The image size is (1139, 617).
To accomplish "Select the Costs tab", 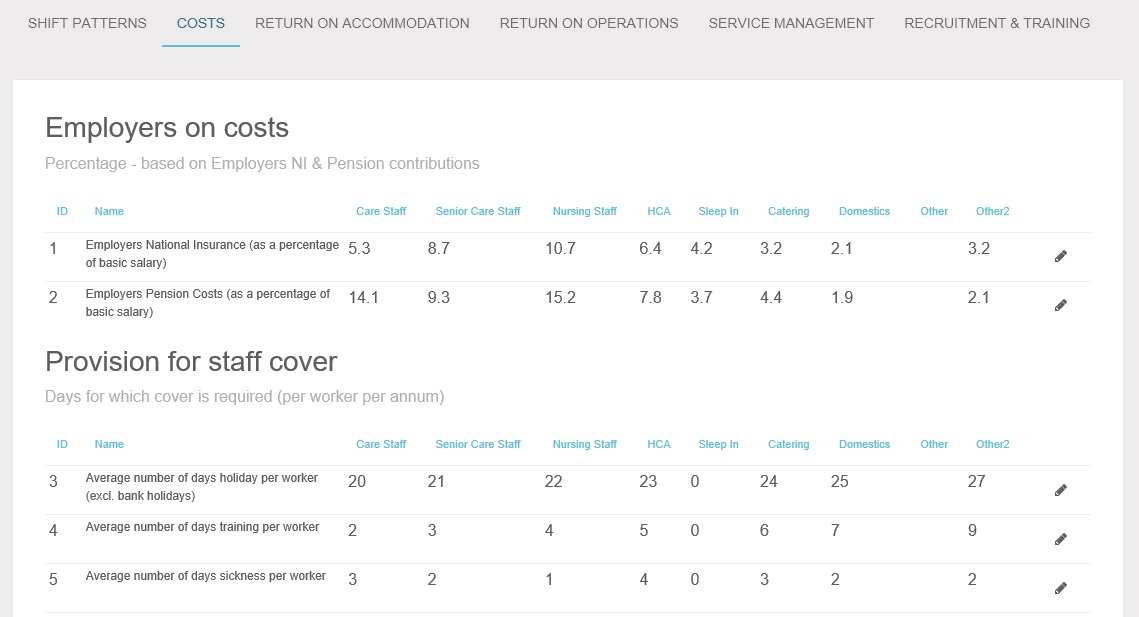I will coord(200,23).
